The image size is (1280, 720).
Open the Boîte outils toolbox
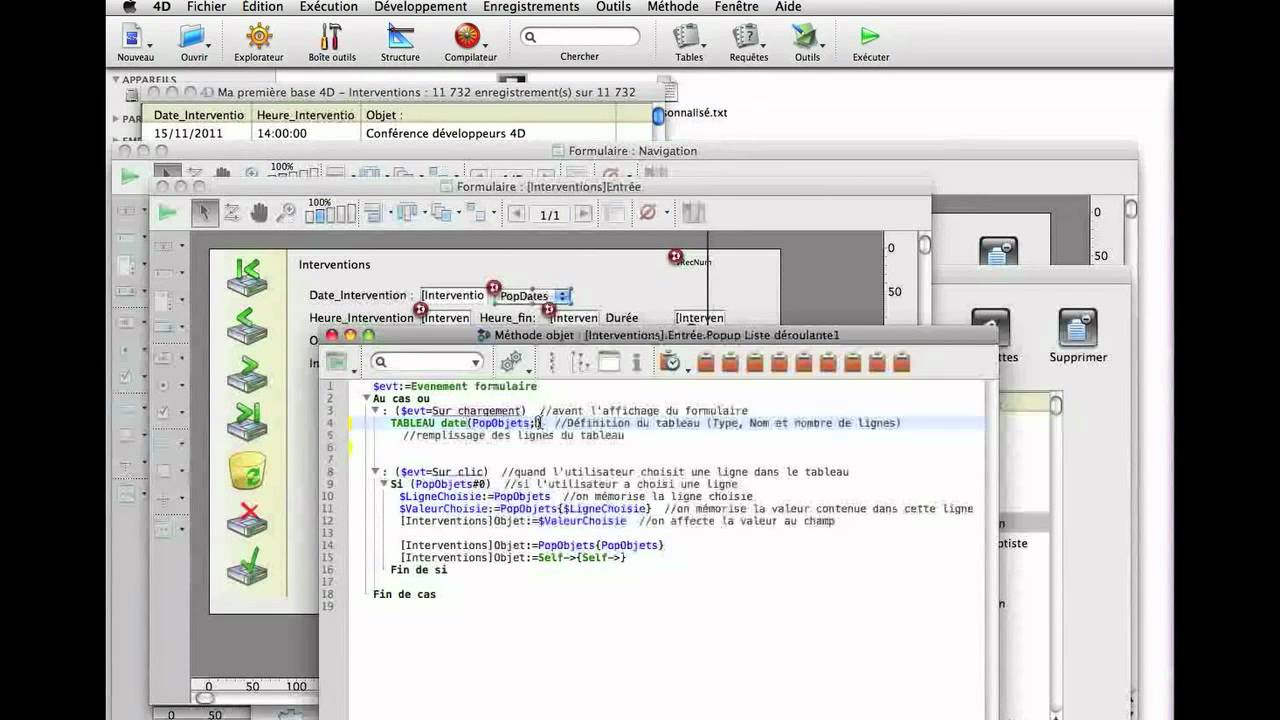(330, 36)
